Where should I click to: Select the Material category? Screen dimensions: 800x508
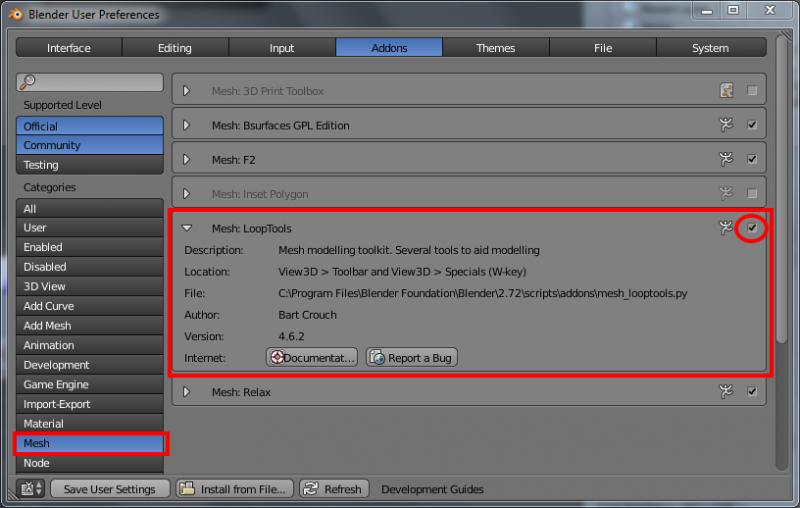[90, 424]
